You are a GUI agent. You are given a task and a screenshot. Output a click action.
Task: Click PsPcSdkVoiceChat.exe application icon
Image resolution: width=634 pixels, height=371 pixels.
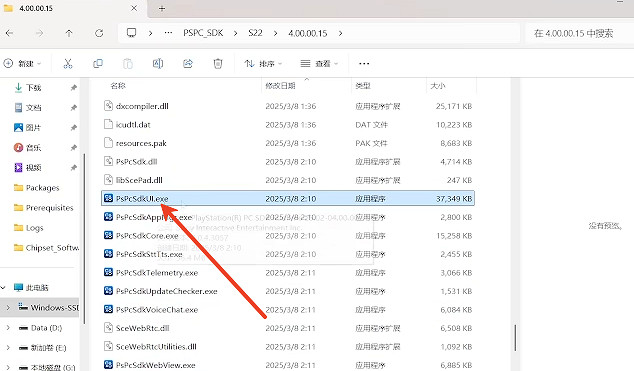coord(108,310)
